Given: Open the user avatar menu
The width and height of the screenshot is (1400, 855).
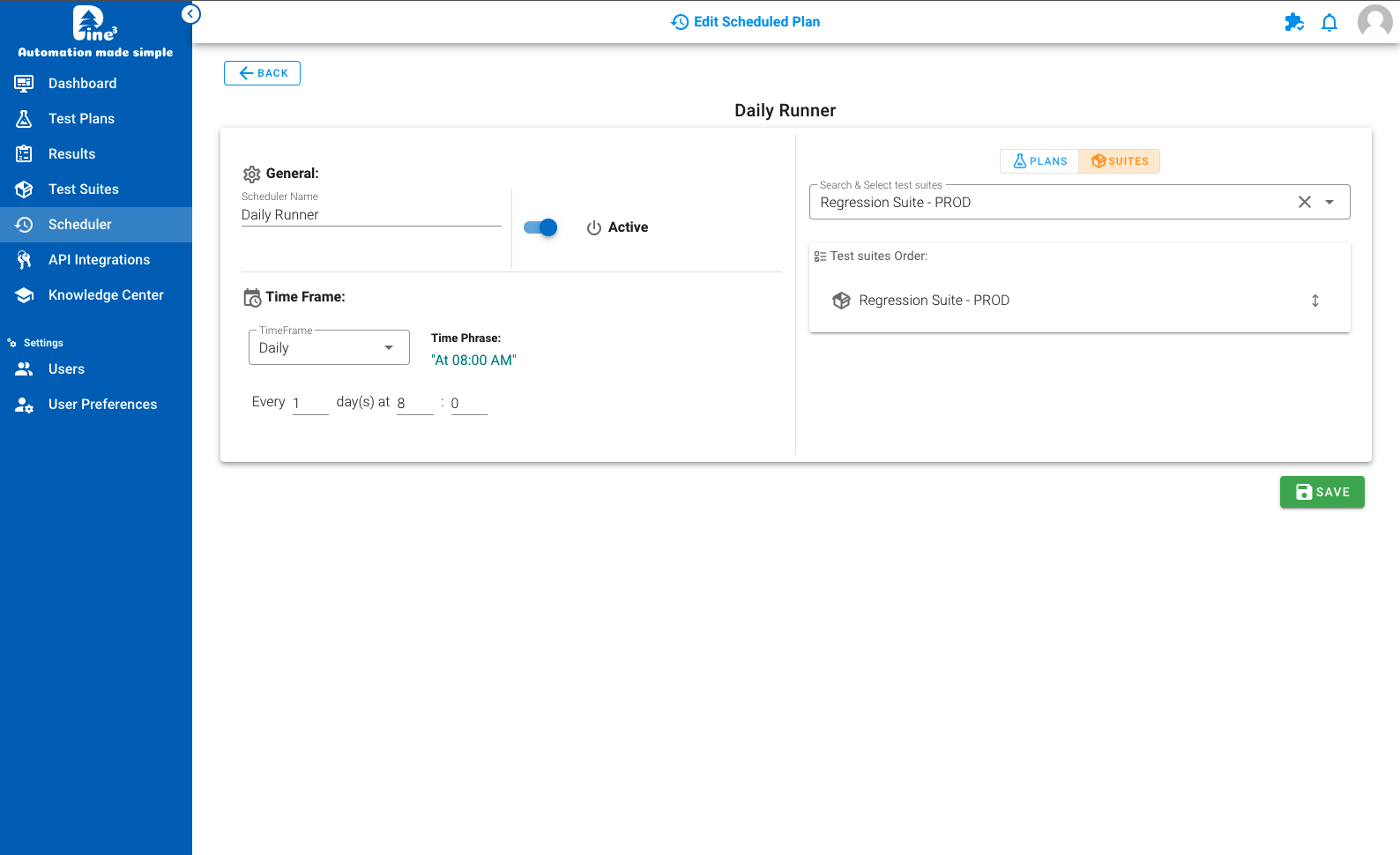Looking at the screenshot, I should click(1374, 22).
